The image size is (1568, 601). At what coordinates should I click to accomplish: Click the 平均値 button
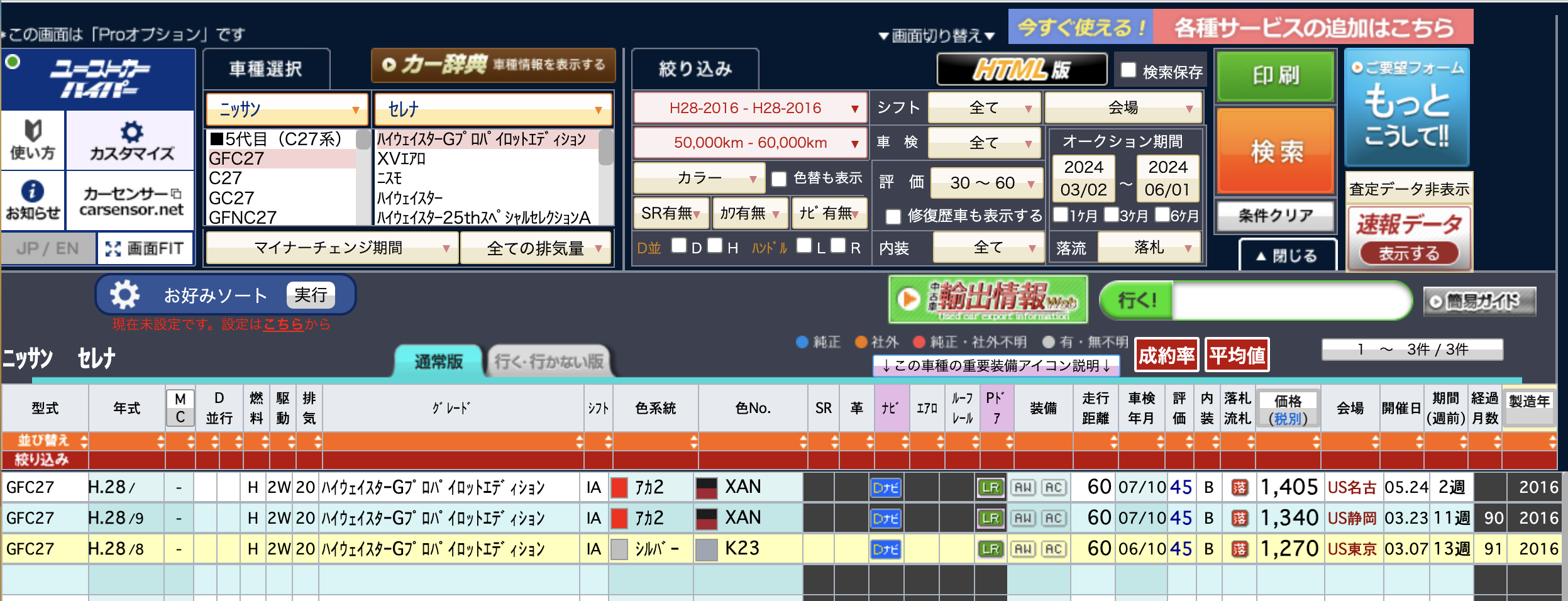tap(1237, 355)
